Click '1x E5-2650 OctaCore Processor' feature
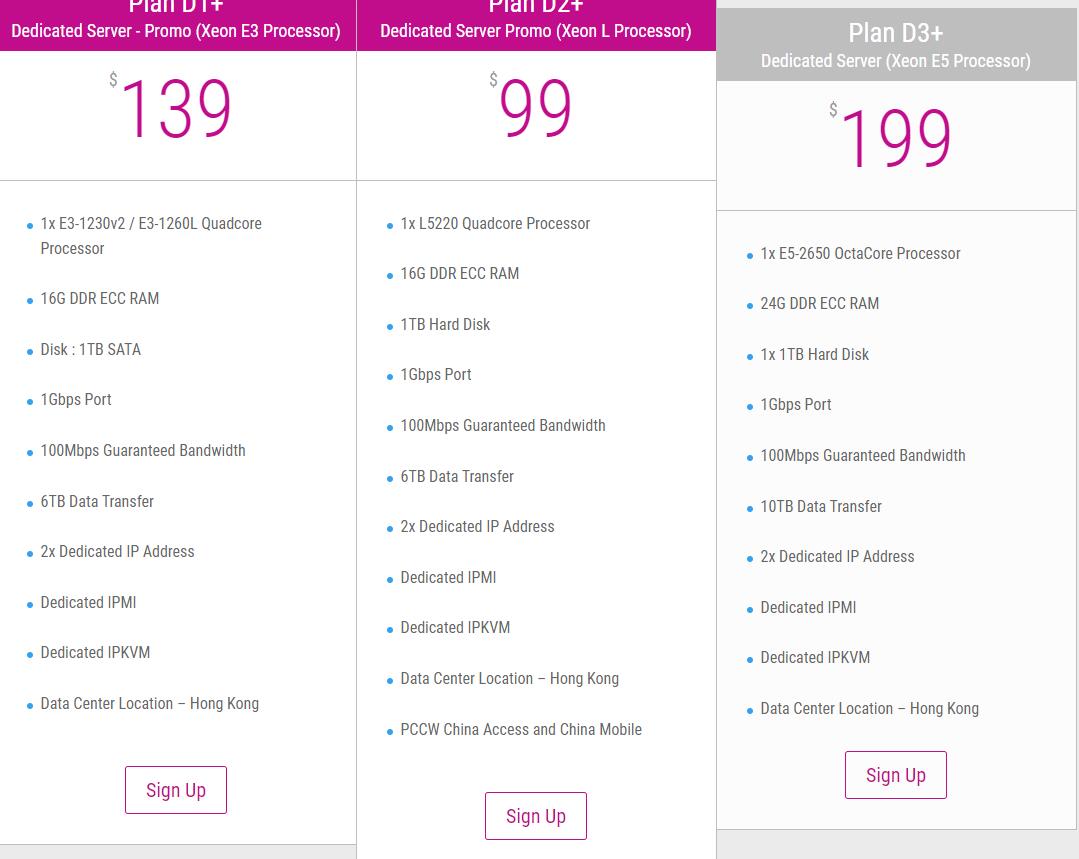Screen dimensions: 1079x859 point(860,254)
